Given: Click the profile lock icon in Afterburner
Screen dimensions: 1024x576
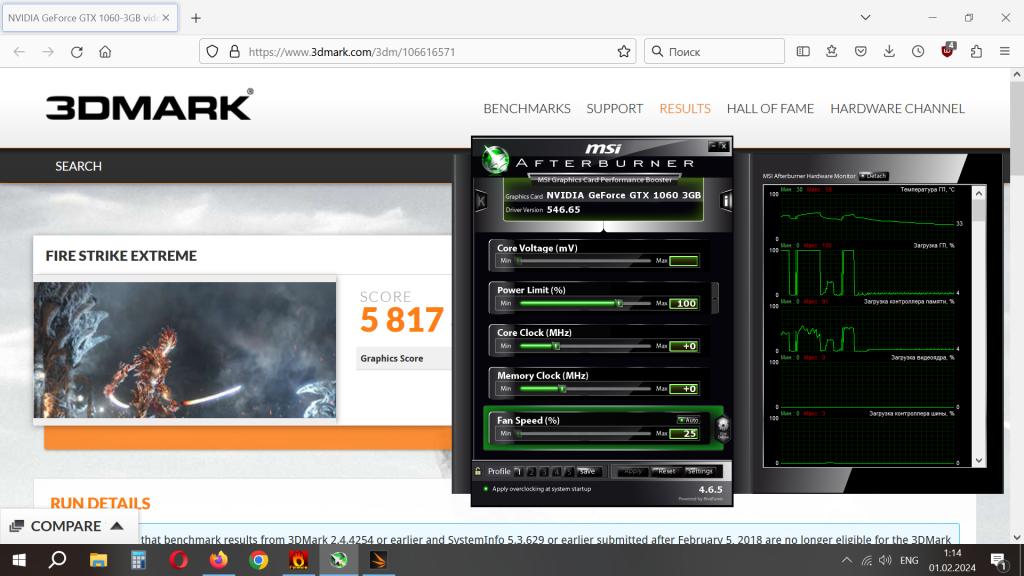Looking at the screenshot, I should tap(478, 472).
